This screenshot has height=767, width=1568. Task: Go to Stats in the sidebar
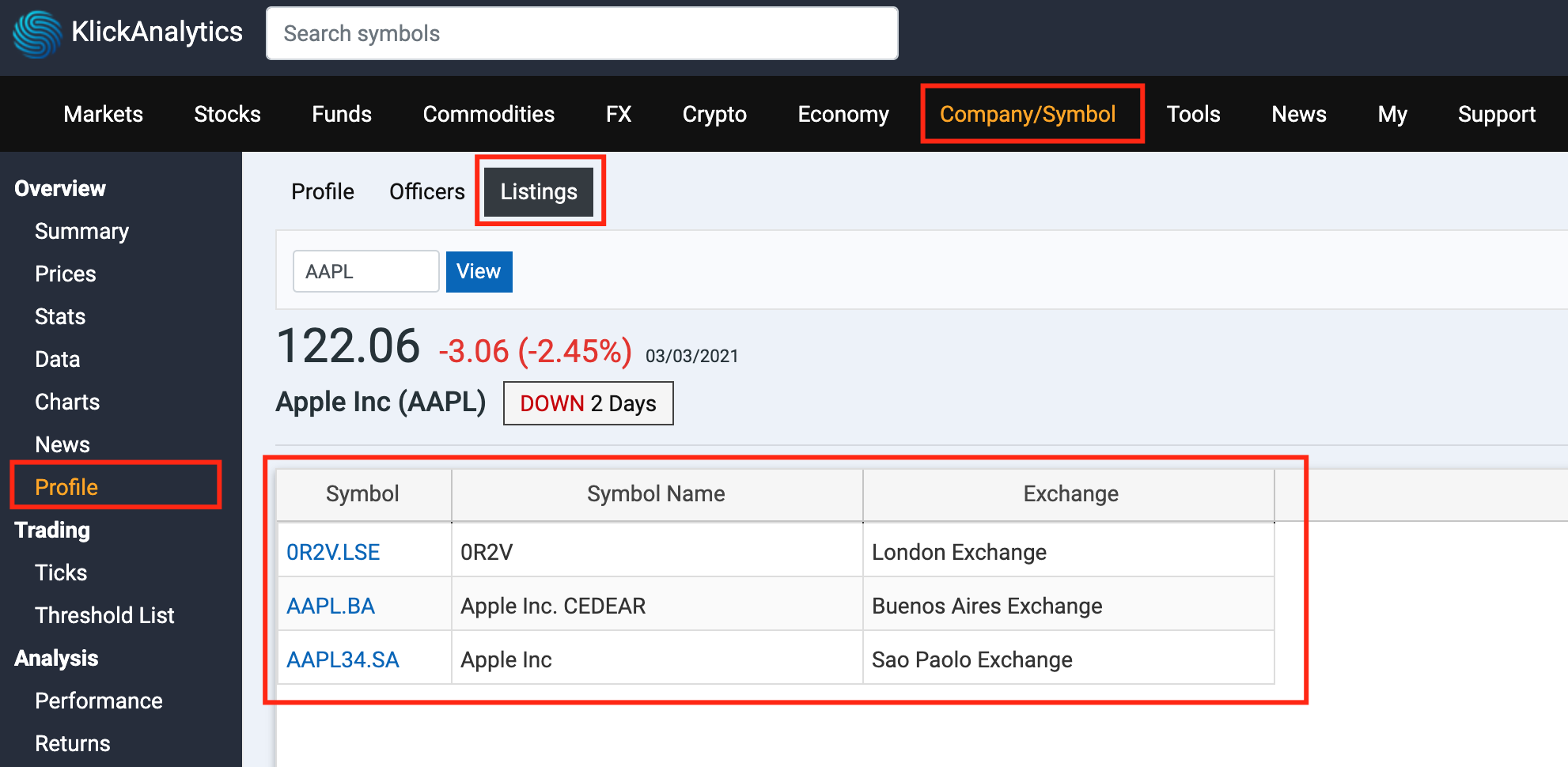click(x=60, y=316)
